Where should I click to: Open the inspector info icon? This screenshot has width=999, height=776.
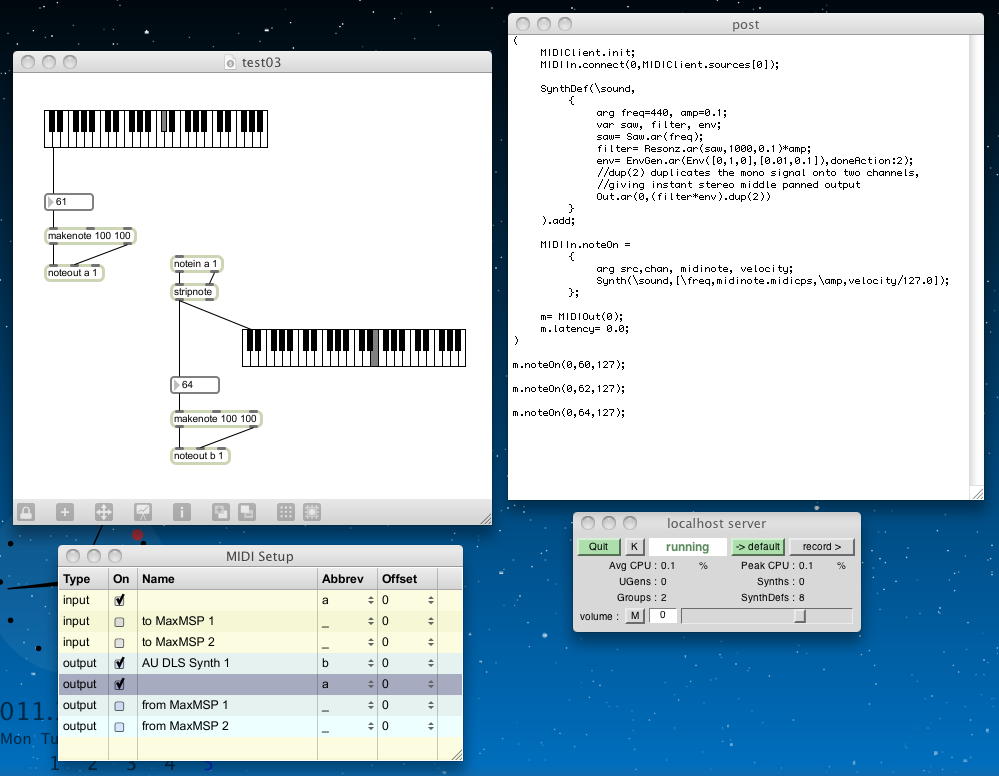(181, 512)
